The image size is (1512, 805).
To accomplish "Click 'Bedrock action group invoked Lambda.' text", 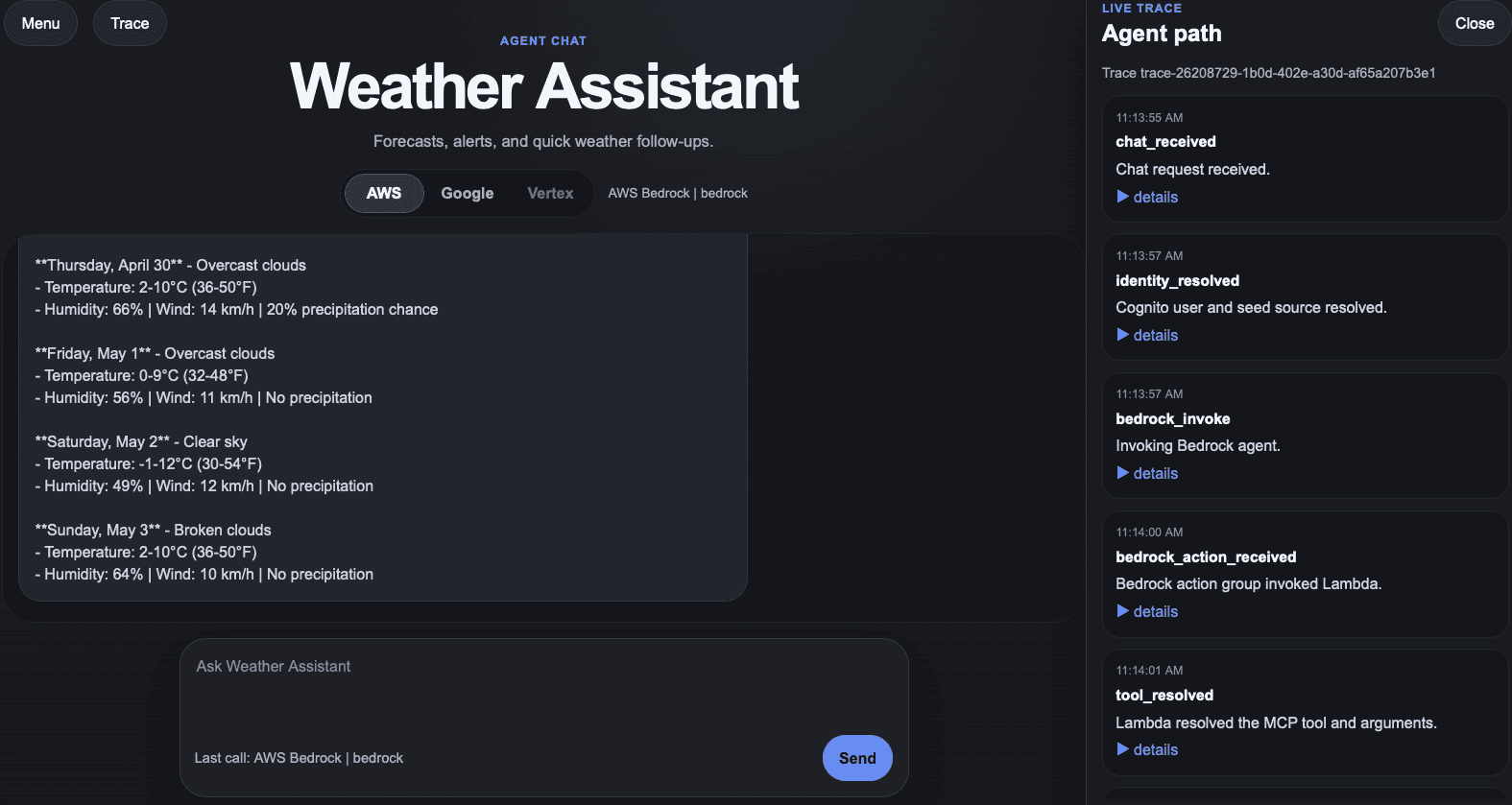I will point(1248,583).
